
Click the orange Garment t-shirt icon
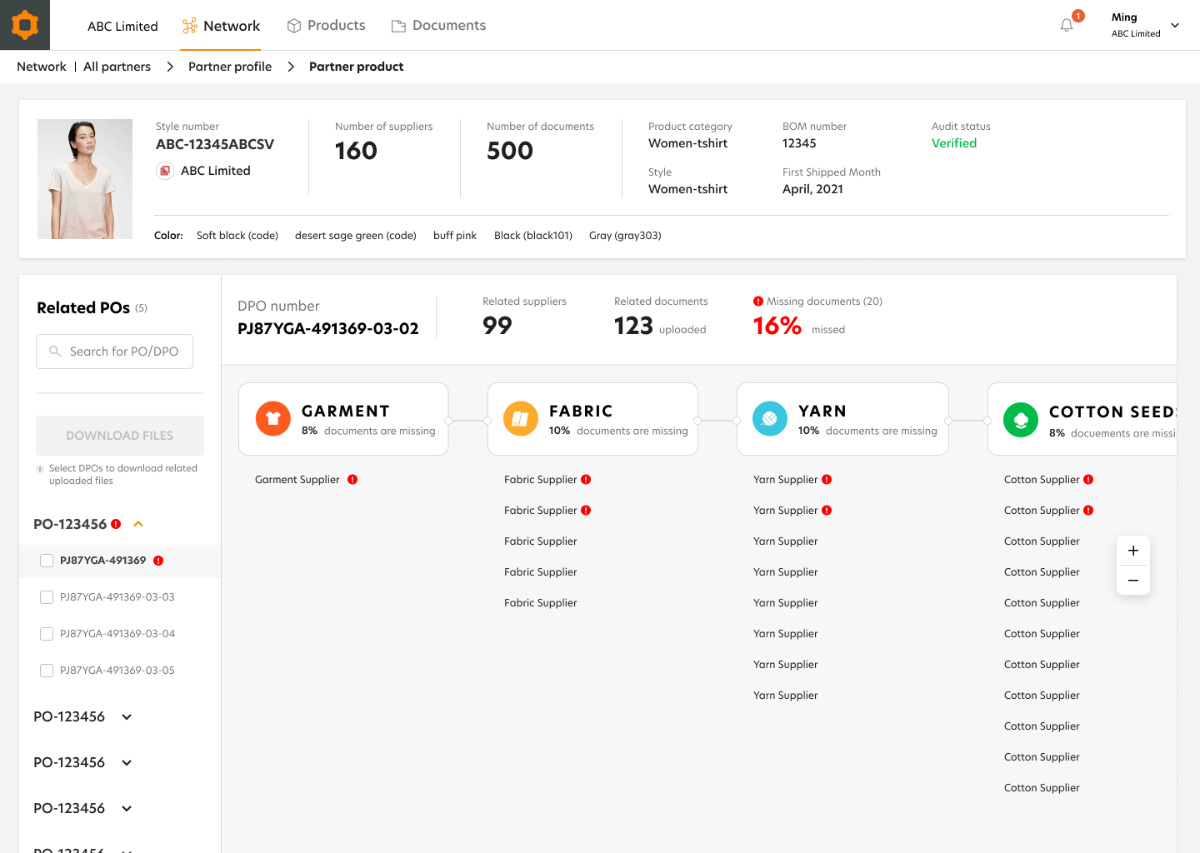click(273, 419)
